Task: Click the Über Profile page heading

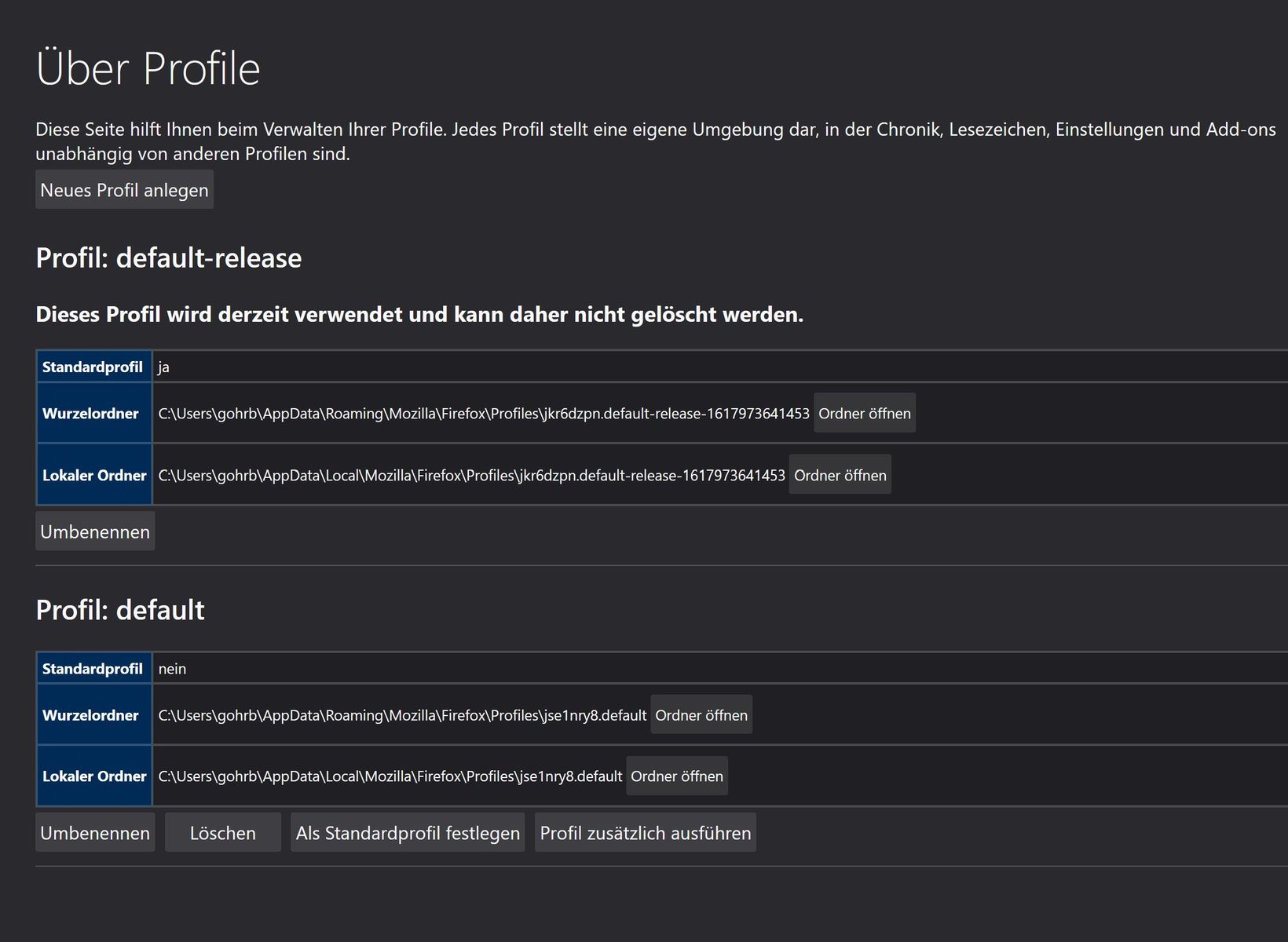Action: [148, 68]
